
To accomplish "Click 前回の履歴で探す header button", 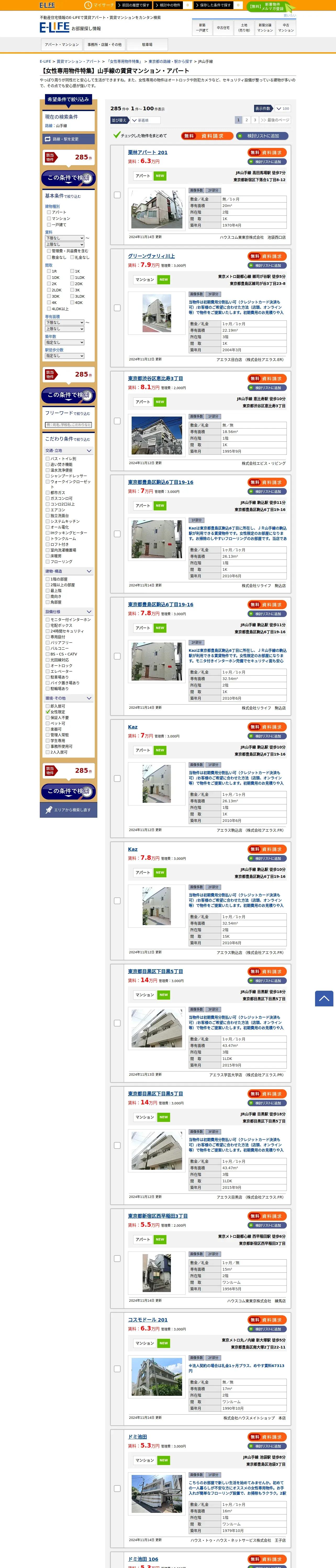I will coord(133,5).
